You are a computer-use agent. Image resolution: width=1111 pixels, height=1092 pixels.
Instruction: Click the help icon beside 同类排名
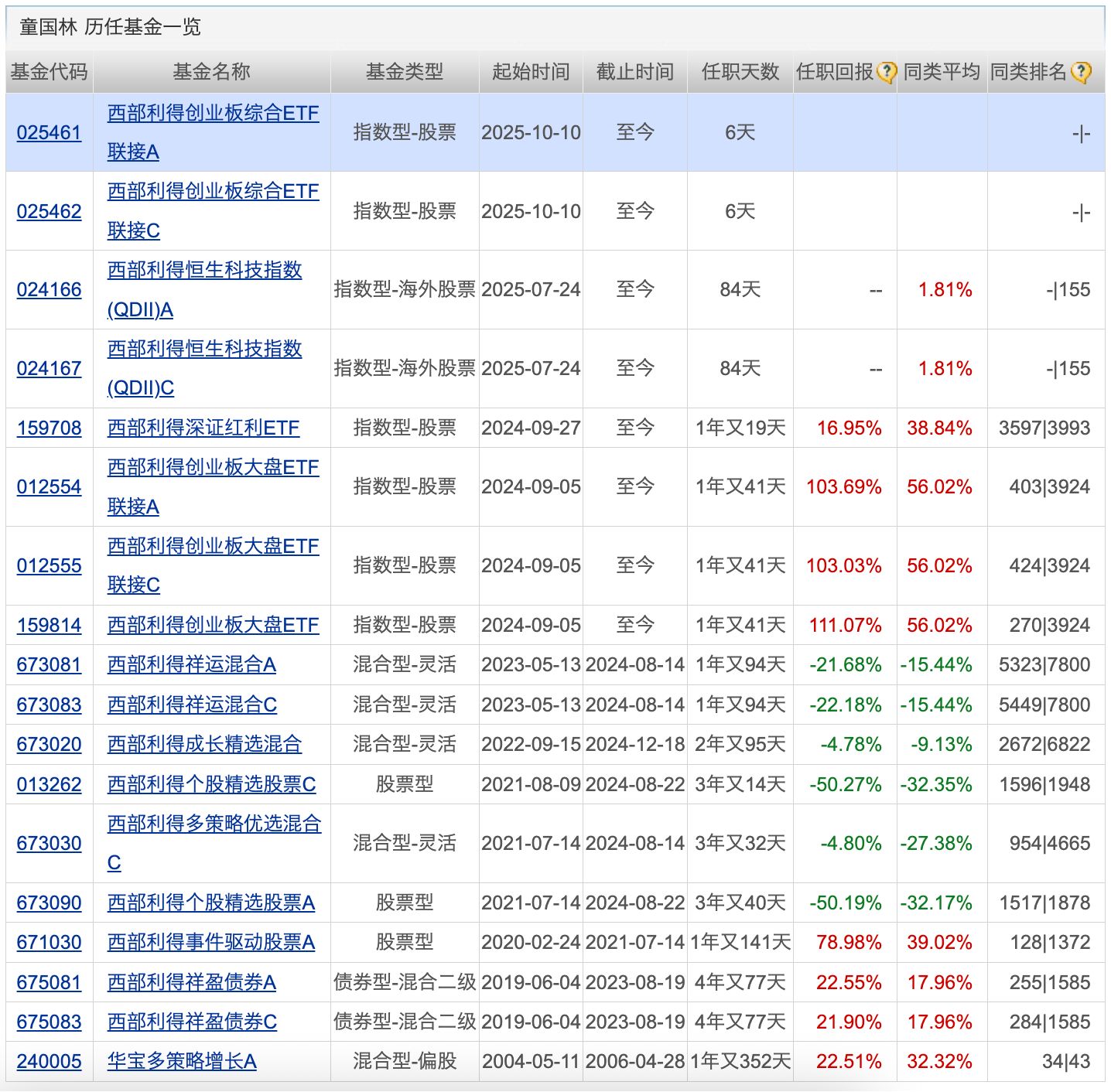pyautogui.click(x=1081, y=73)
